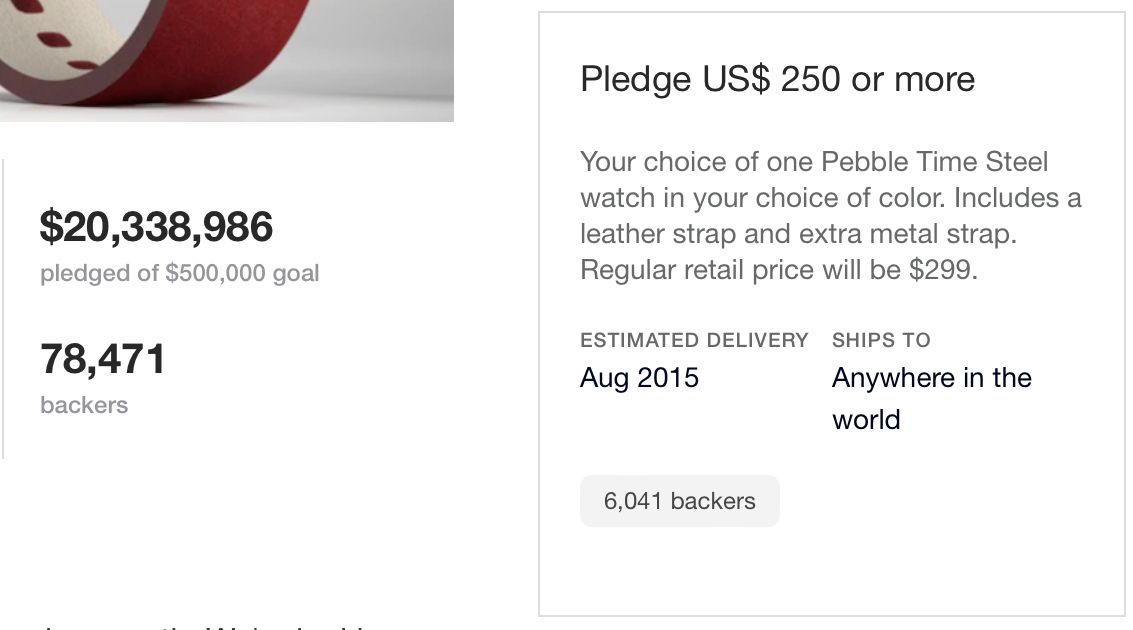
Task: Click "Your choice of one Pebble Time Steel" line
Action: [814, 162]
